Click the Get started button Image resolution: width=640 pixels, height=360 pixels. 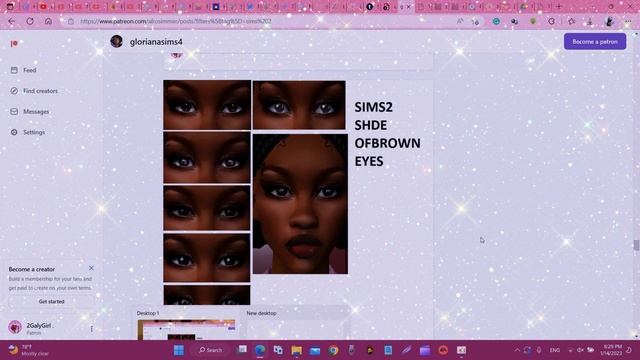(51, 301)
